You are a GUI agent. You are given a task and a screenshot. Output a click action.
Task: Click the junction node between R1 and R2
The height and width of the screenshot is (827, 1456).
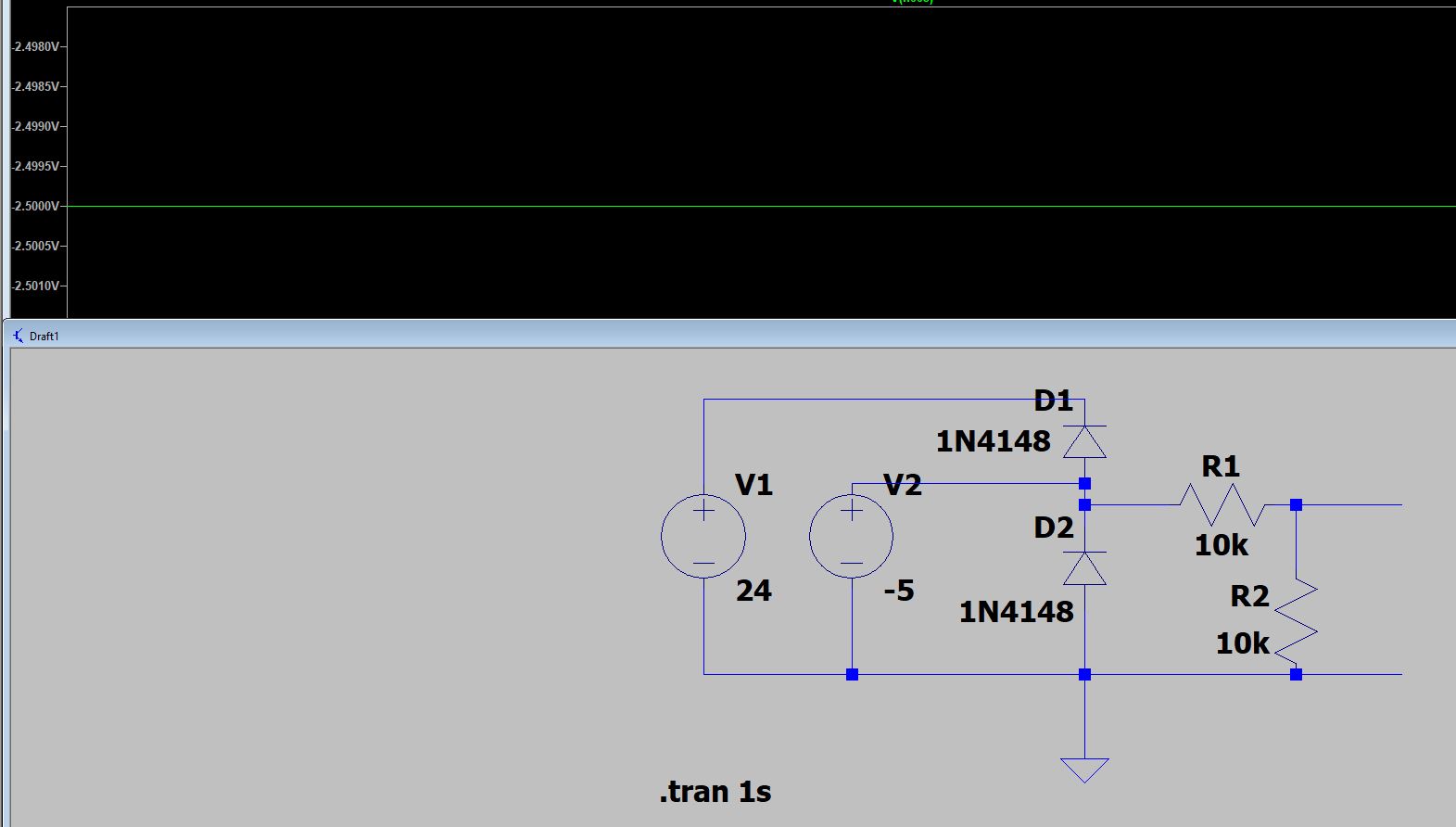click(x=1296, y=505)
